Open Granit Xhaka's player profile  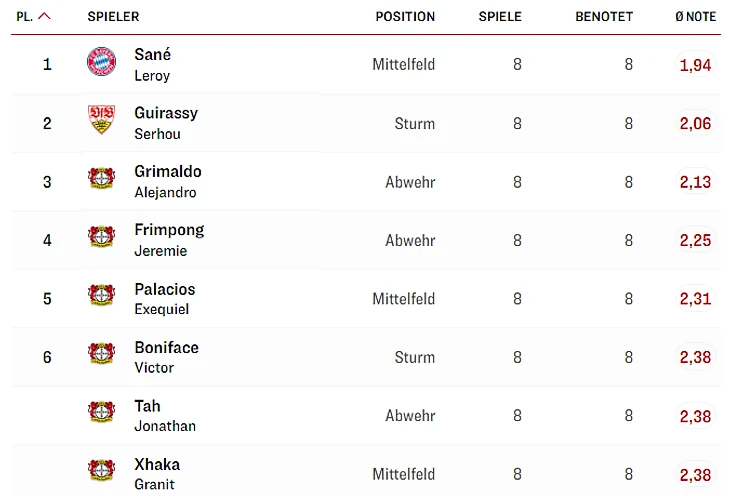tap(157, 473)
